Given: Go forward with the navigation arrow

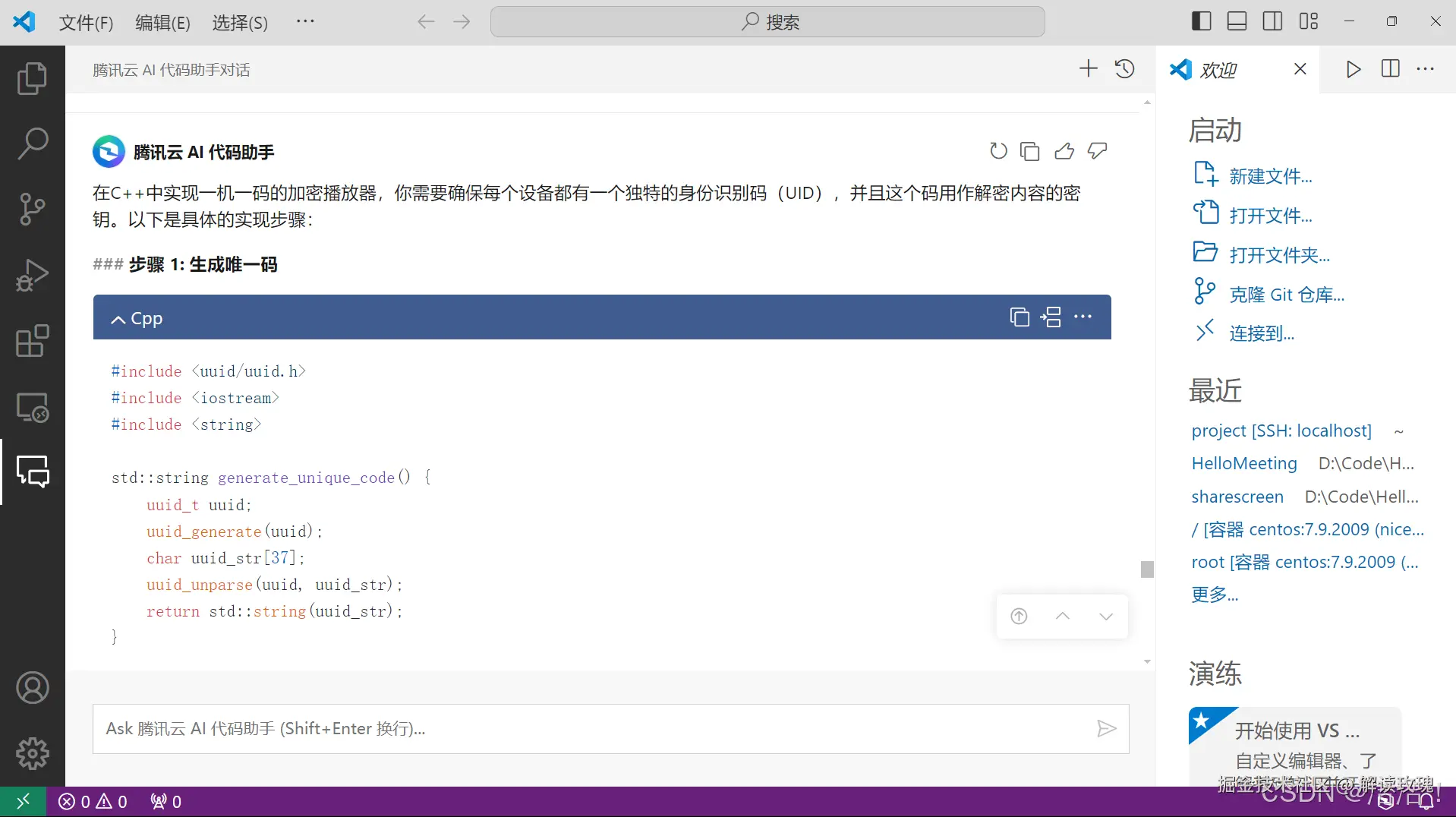Looking at the screenshot, I should (x=462, y=21).
